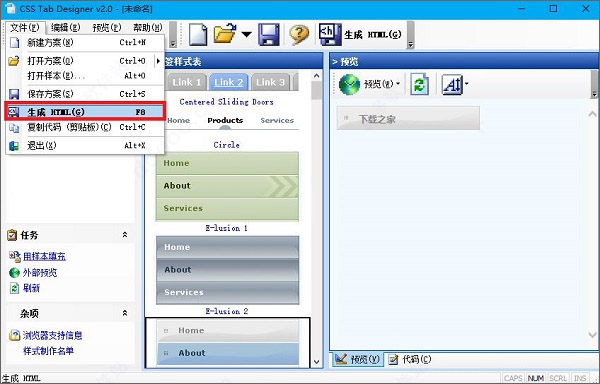The height and width of the screenshot is (384, 600).
Task: Open the 帮助(H) menu
Action: pyautogui.click(x=148, y=28)
